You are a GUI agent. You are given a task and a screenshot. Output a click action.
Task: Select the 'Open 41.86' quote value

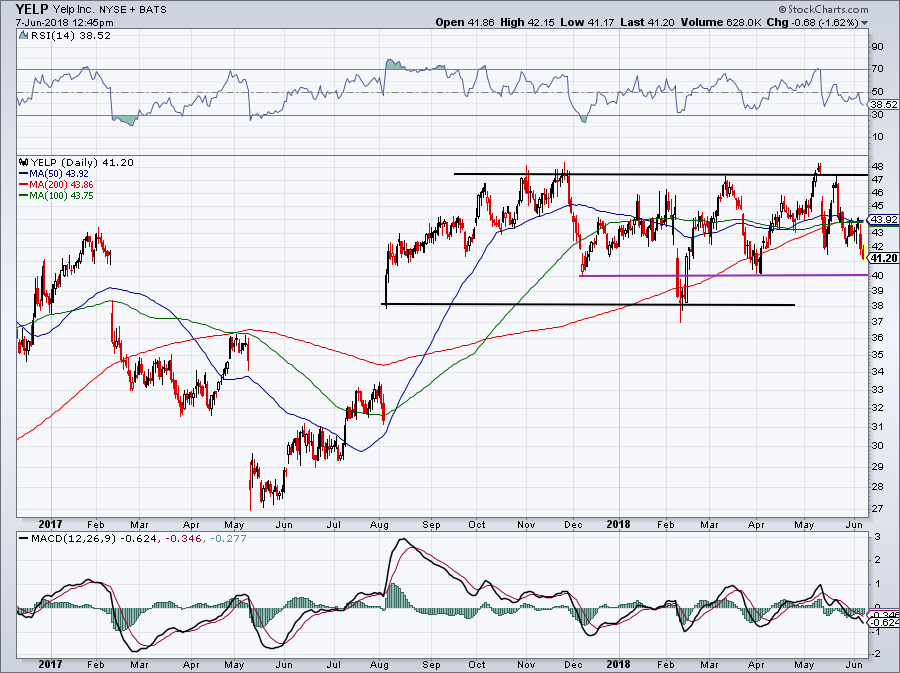pos(465,22)
